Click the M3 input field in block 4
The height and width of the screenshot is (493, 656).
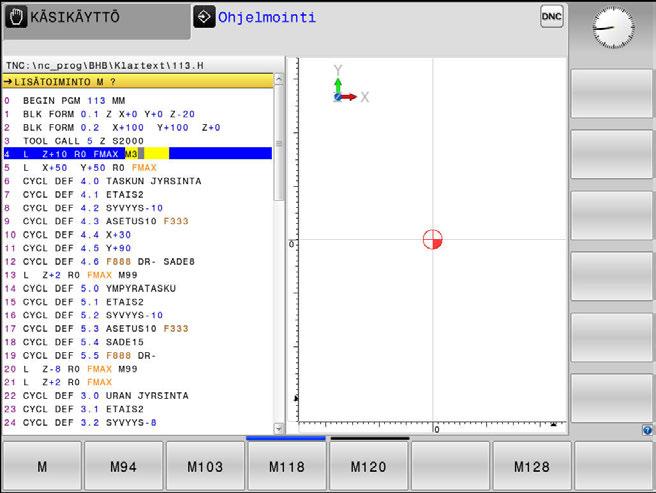(x=147, y=154)
